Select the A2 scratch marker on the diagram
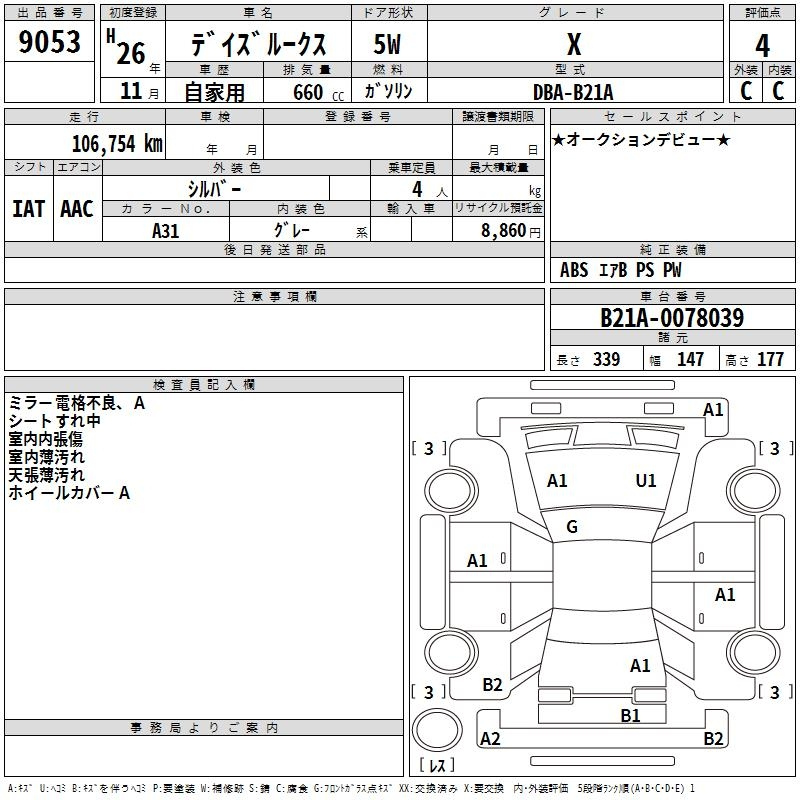The image size is (800, 800). [x=490, y=739]
